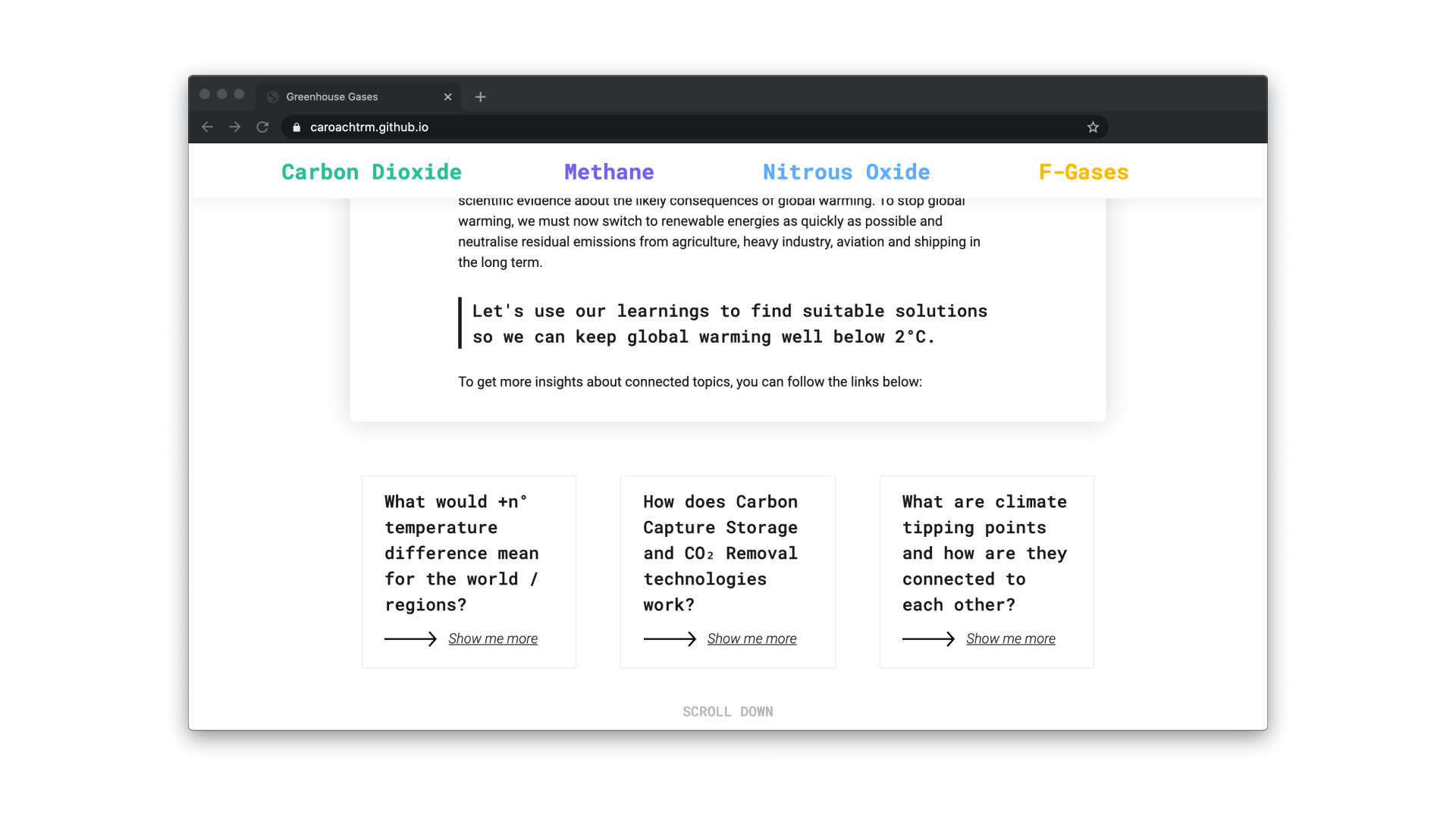Select the Greenhouse Gases browser tab
Viewport: 1456px width, 819px height.
point(359,97)
